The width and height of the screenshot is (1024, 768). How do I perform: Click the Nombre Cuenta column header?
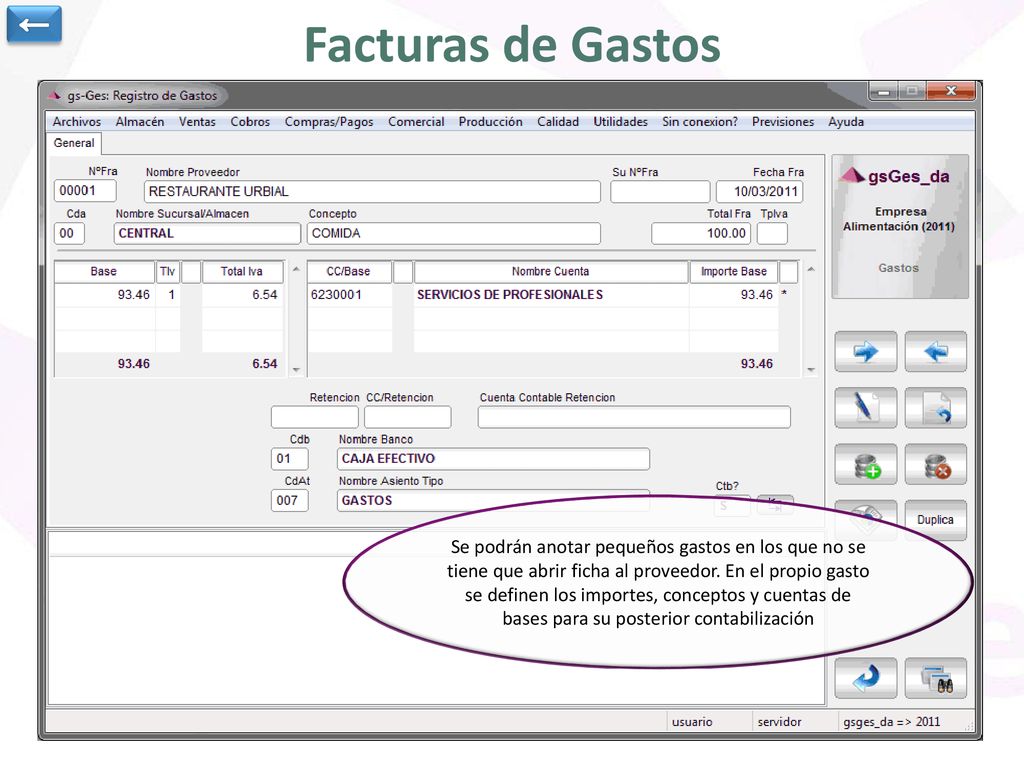pos(551,272)
